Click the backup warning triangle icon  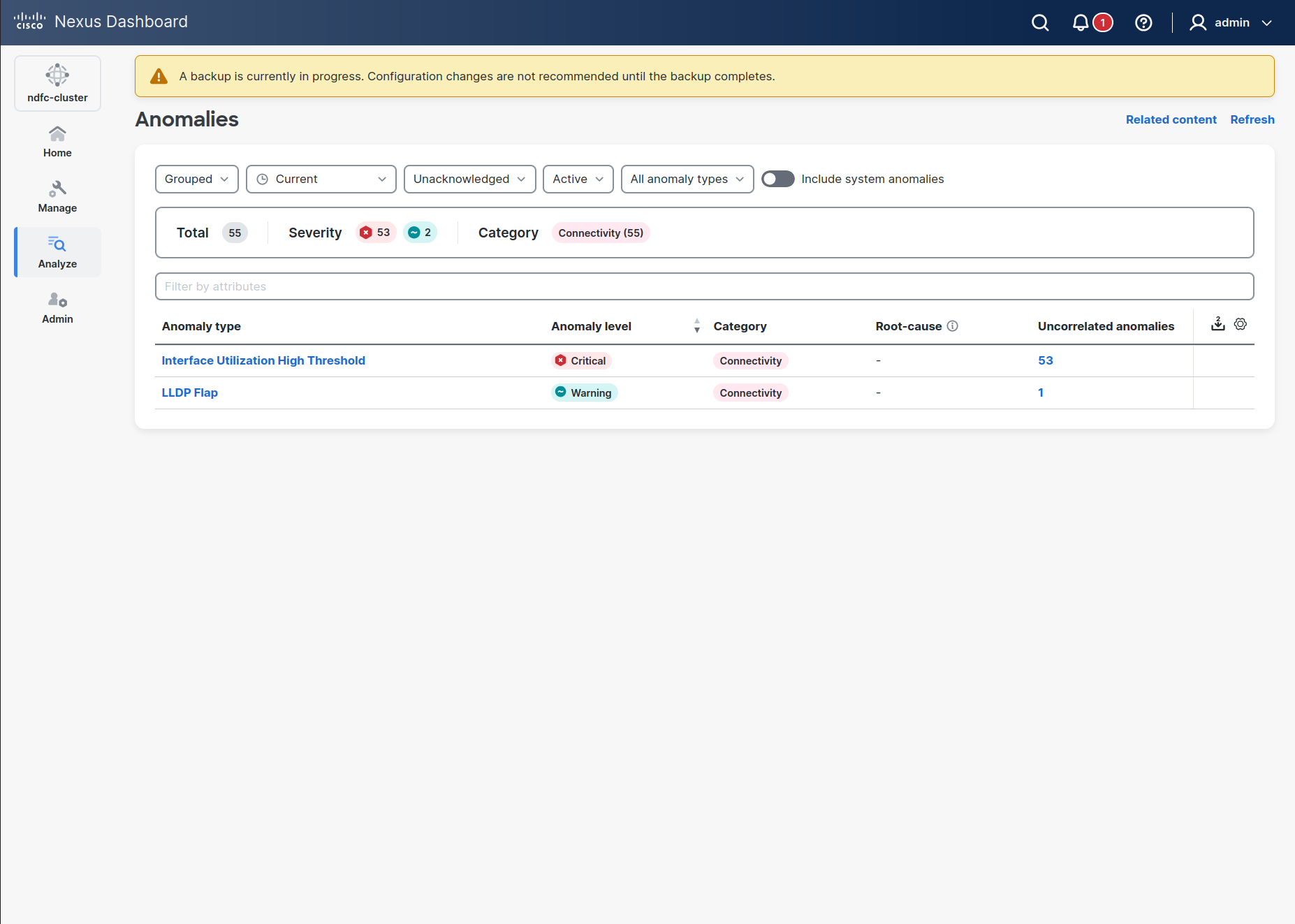pos(159,76)
